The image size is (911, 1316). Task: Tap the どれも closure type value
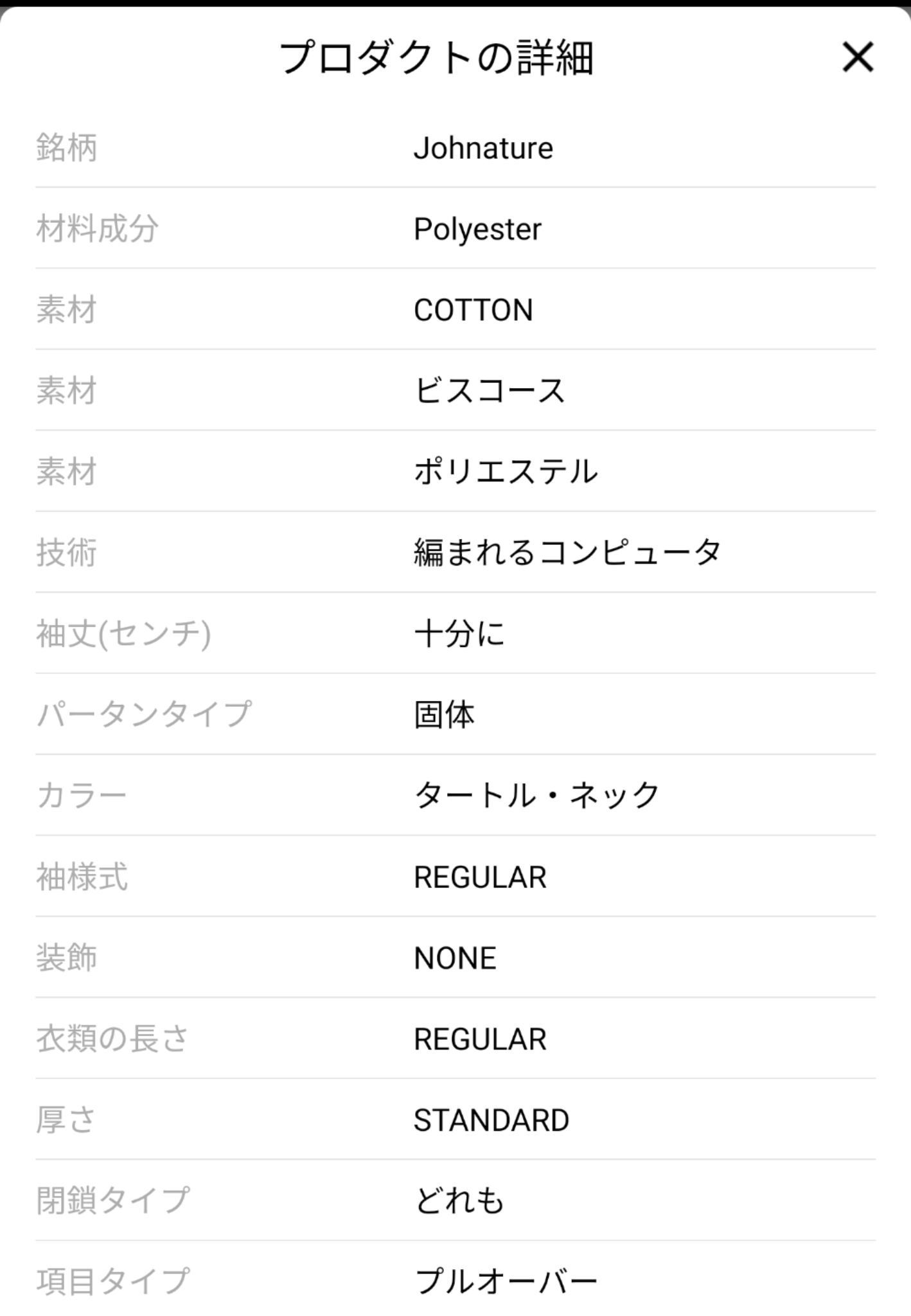(x=459, y=1200)
